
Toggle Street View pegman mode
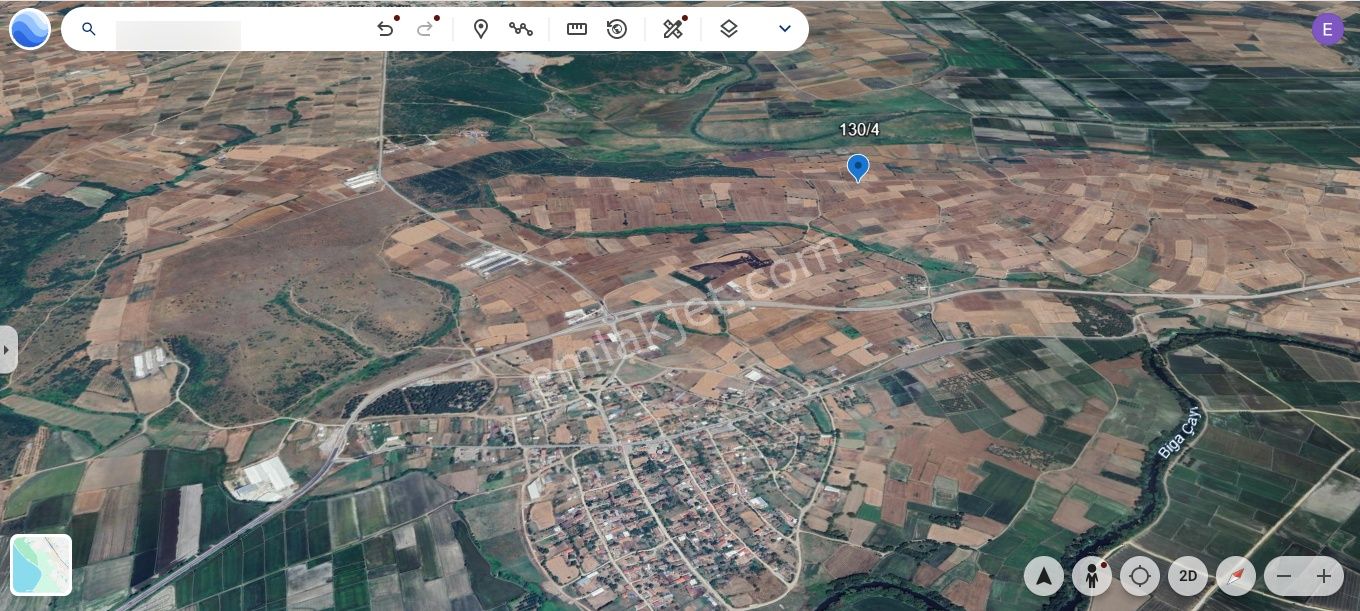click(x=1092, y=577)
